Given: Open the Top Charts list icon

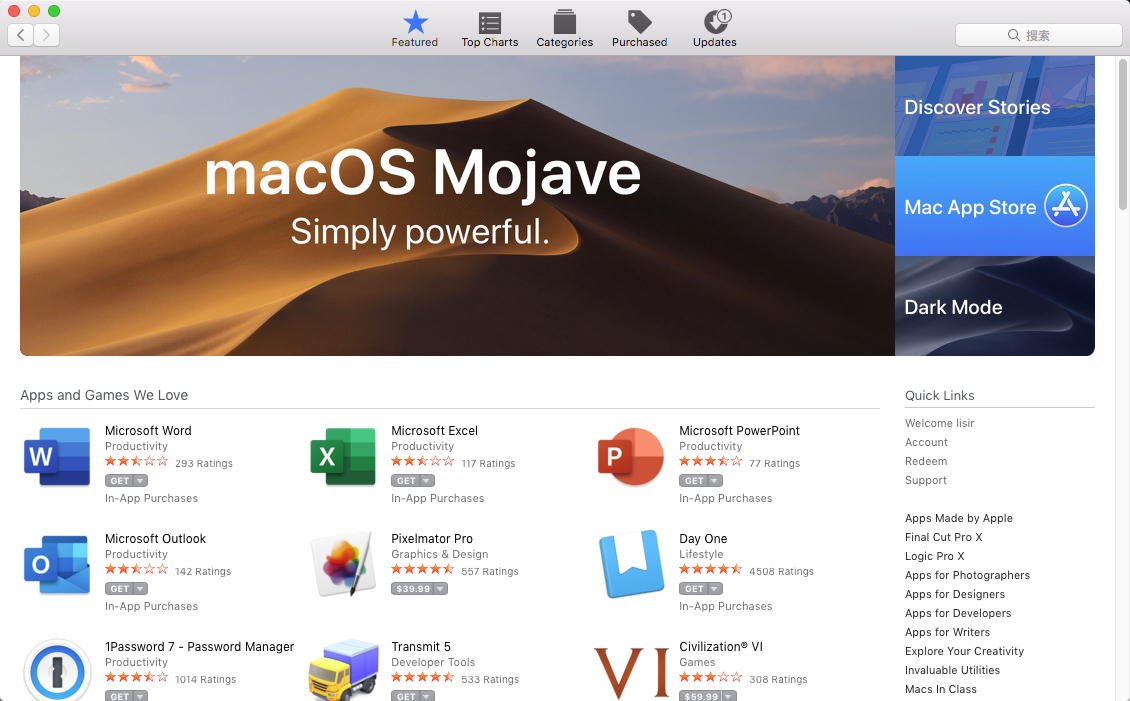Looking at the screenshot, I should [x=490, y=22].
